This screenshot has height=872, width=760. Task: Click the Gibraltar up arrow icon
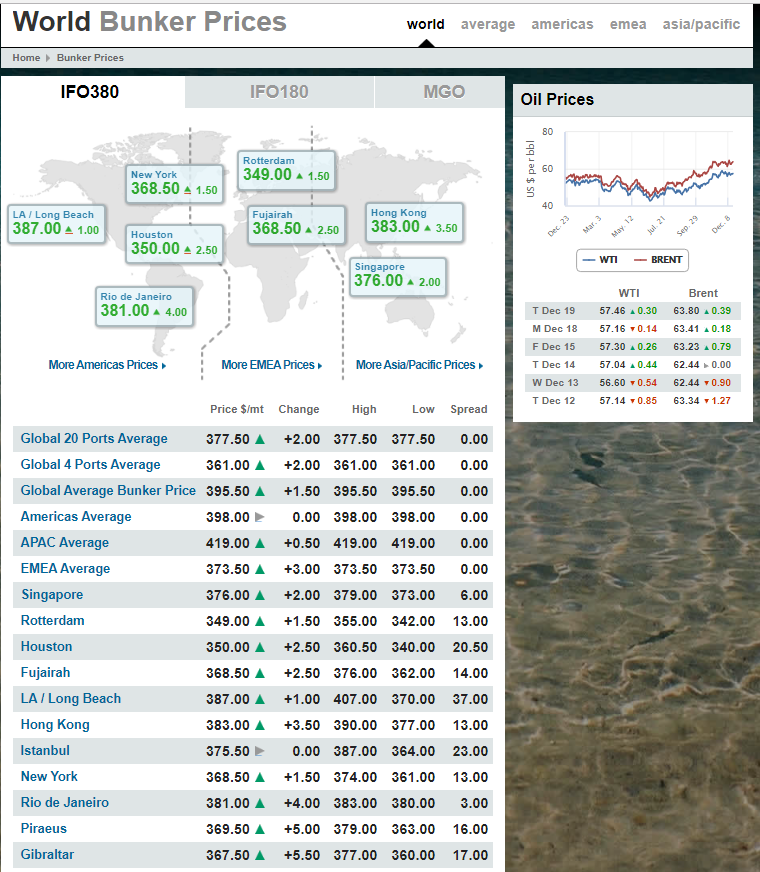click(x=260, y=855)
